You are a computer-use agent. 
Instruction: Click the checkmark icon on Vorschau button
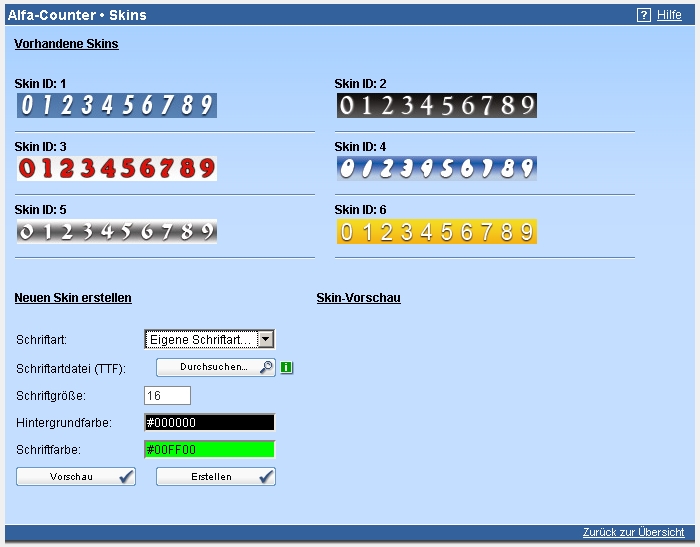coord(125,477)
